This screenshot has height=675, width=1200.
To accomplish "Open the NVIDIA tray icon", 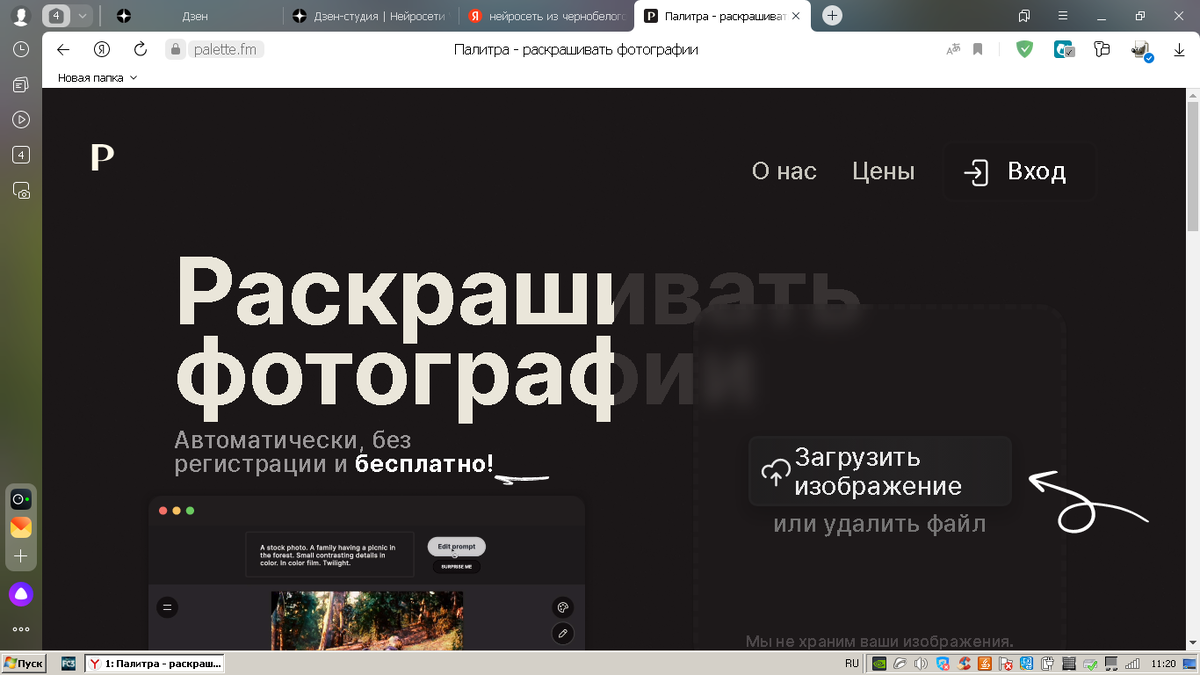I will coord(879,663).
